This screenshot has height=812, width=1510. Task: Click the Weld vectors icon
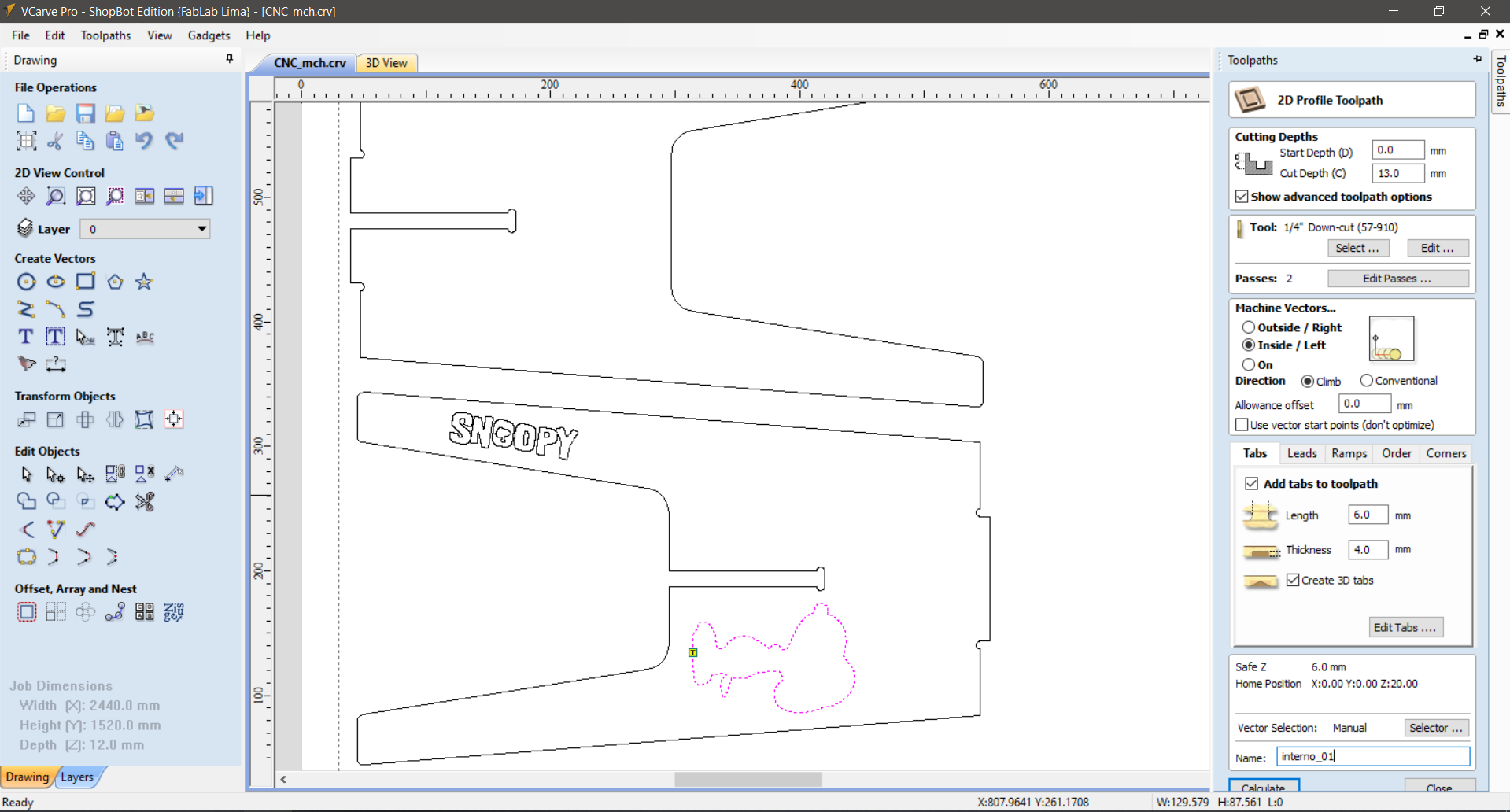click(26, 501)
